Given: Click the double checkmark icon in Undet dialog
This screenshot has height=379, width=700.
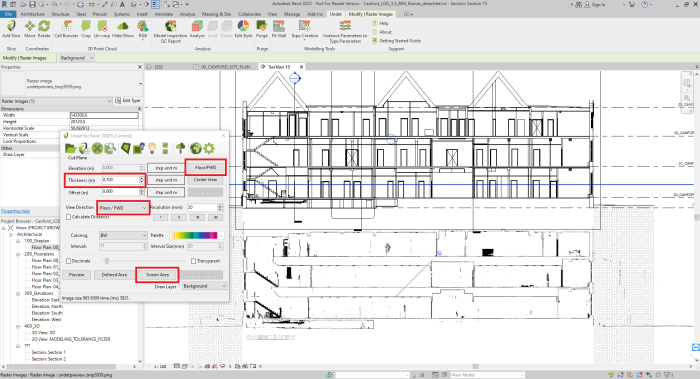Looking at the screenshot, I should tap(165, 148).
